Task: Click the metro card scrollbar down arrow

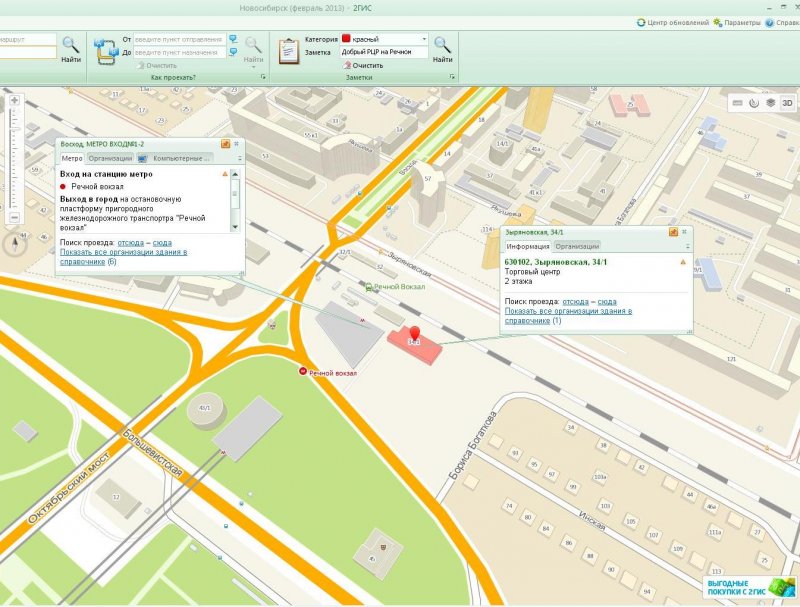Action: coord(235,227)
